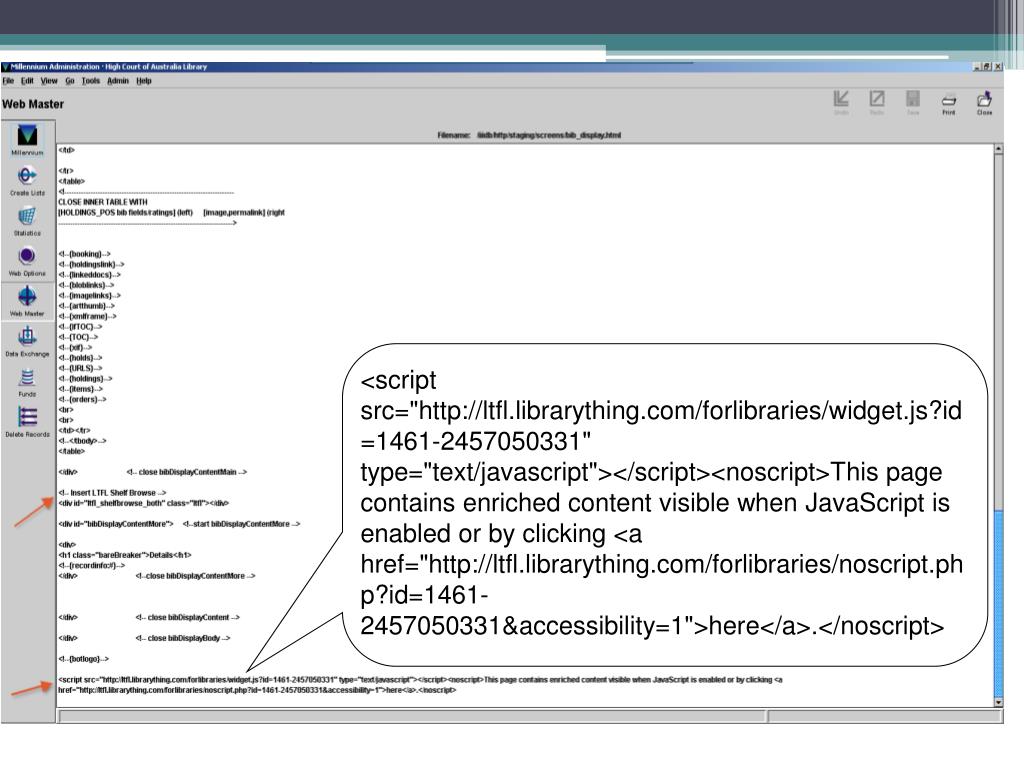Viewport: 1024px width, 768px height.
Task: Print the current file
Action: 949,103
